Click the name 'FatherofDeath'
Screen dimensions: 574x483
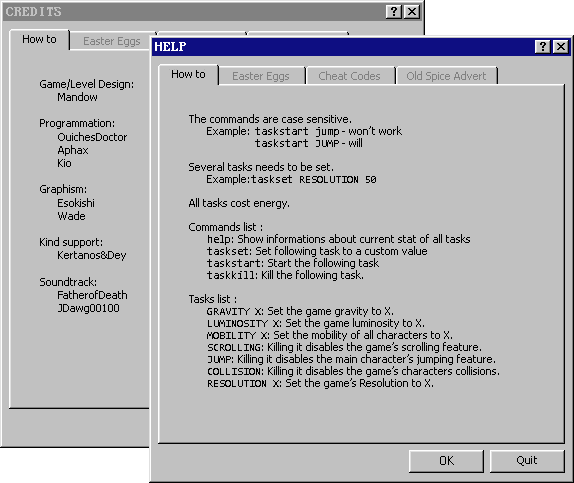92,296
